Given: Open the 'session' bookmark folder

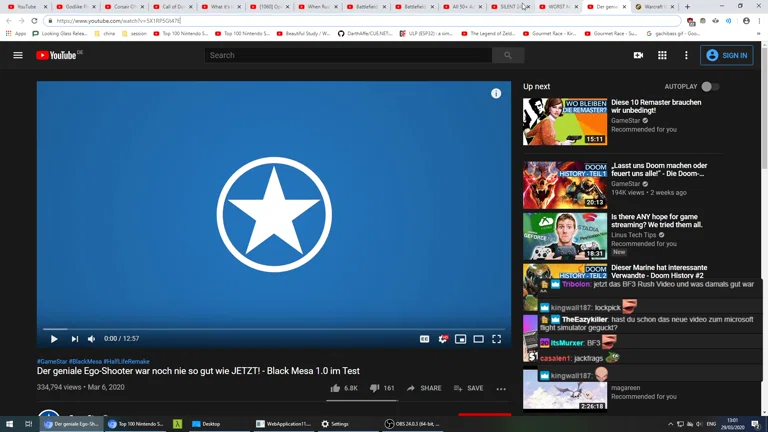Looking at the screenshot, I should 134,34.
